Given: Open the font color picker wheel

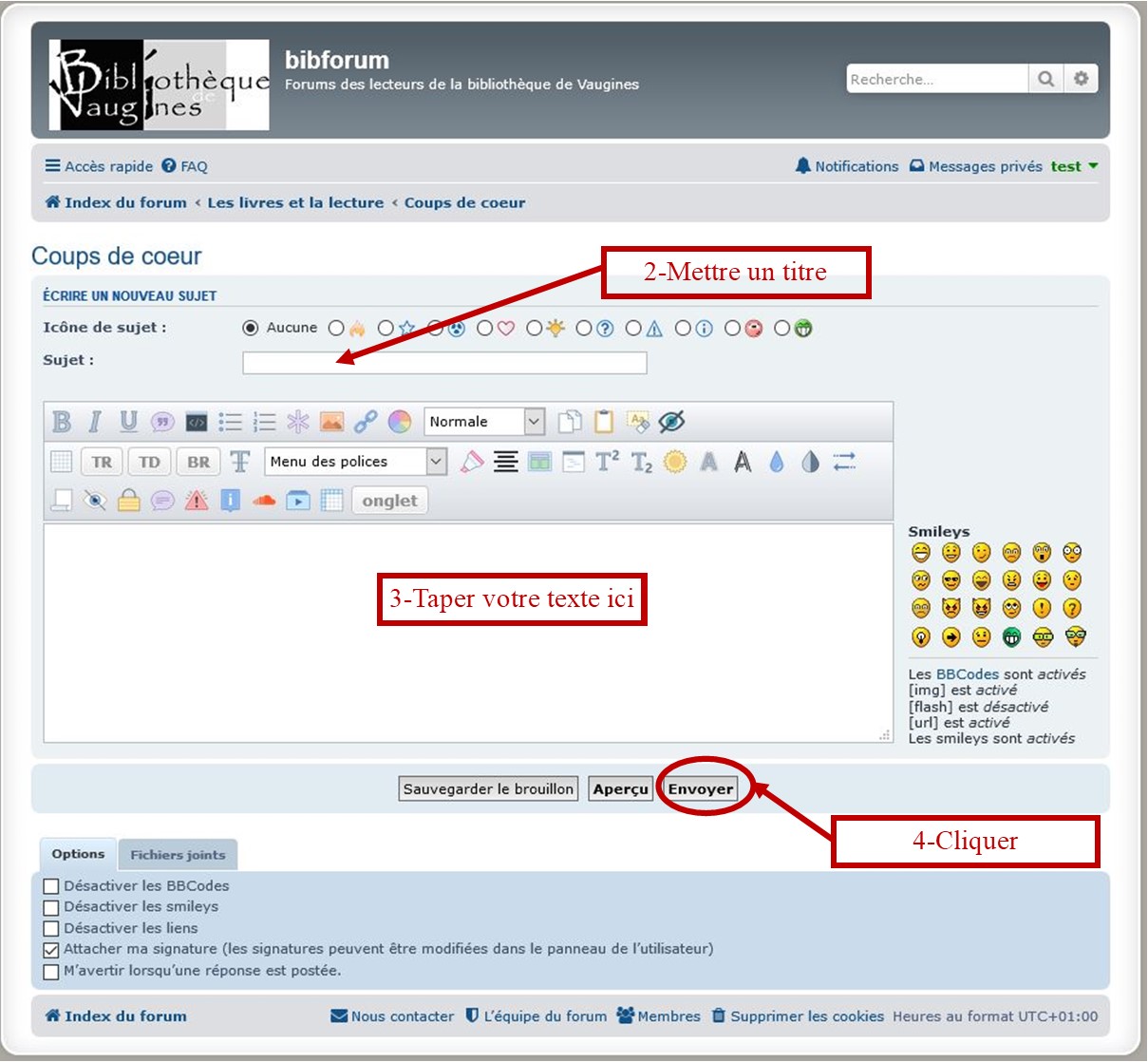Looking at the screenshot, I should click(400, 422).
